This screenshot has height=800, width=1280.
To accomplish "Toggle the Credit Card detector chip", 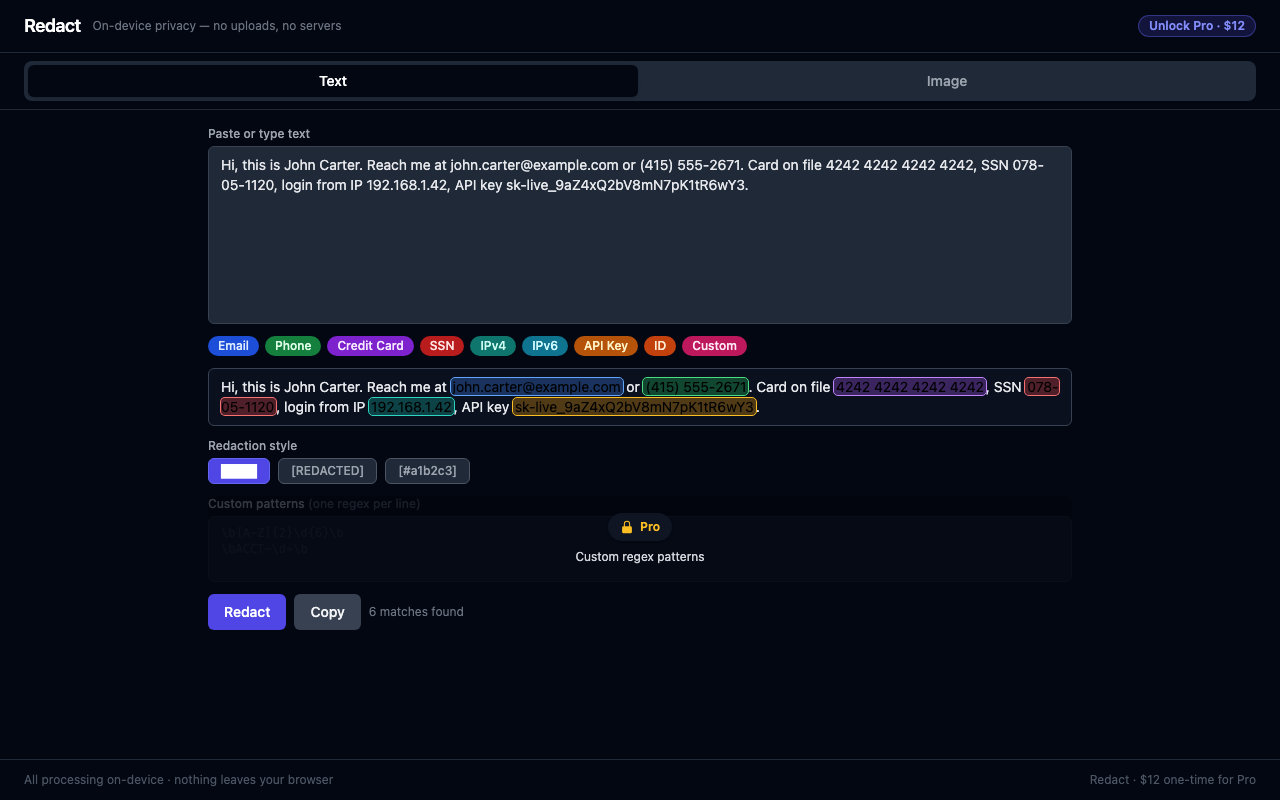I will [370, 346].
